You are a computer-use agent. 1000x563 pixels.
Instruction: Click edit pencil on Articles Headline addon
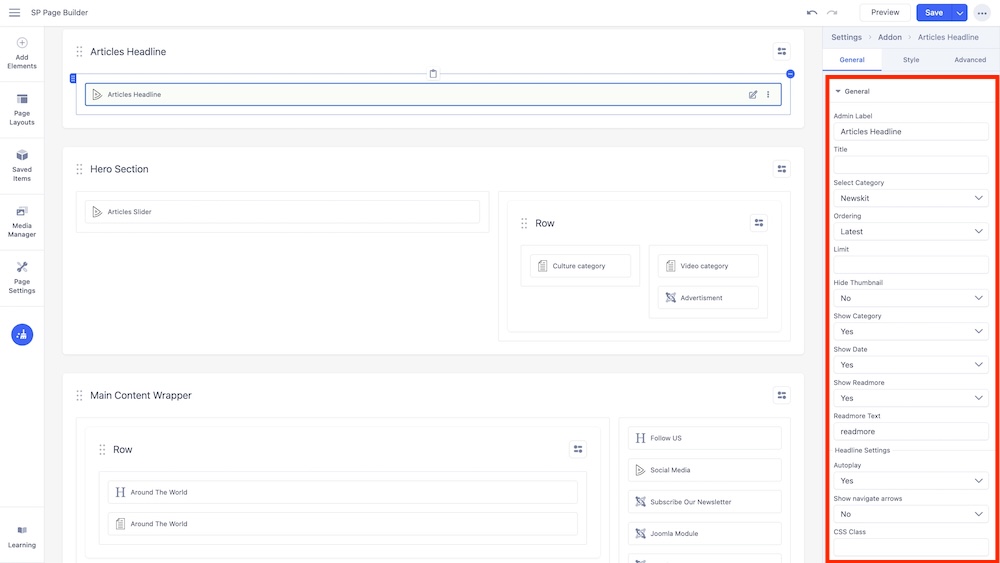753,95
